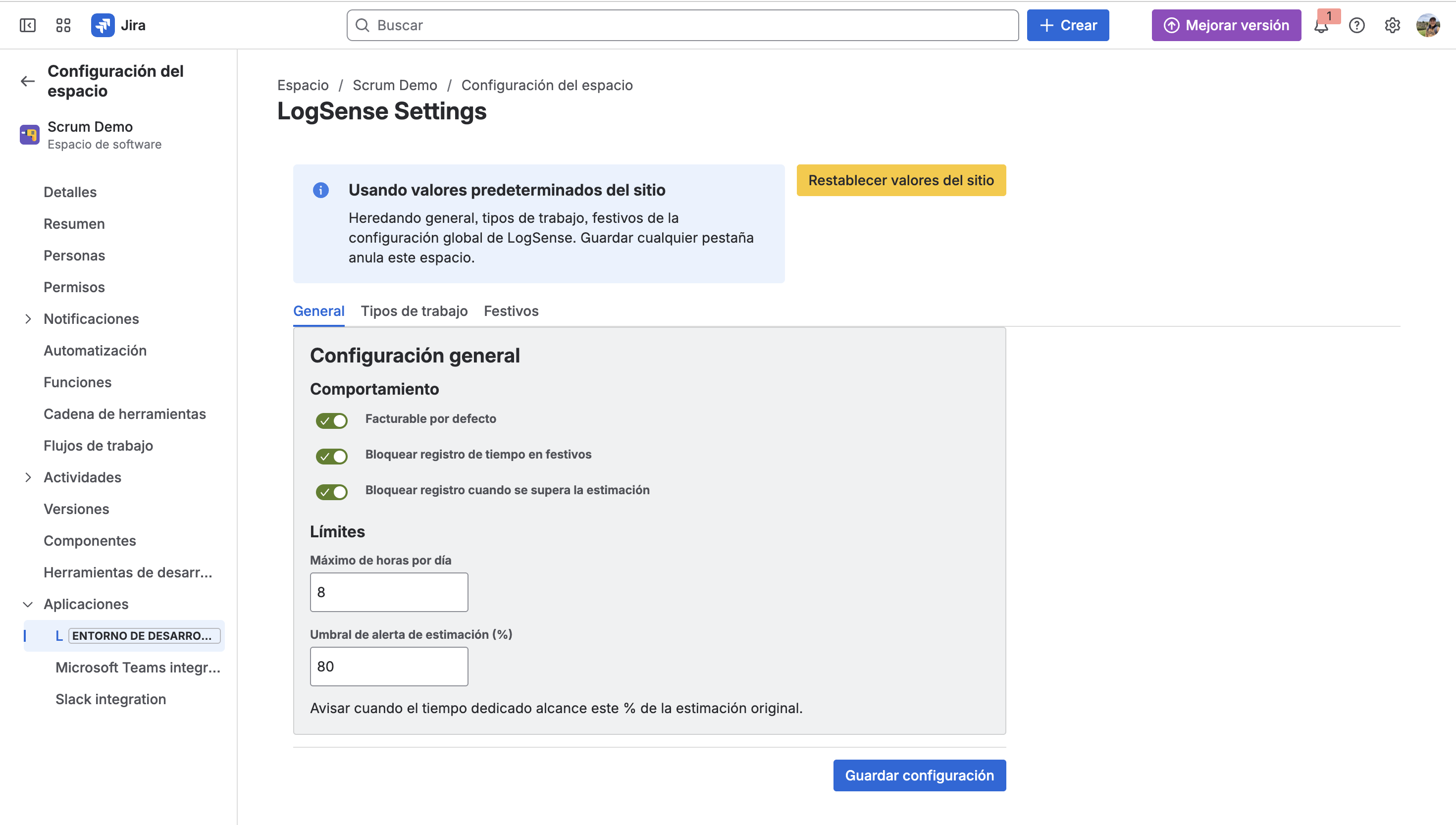Open the help question mark icon
This screenshot has width=1456, height=825.
click(x=1356, y=25)
